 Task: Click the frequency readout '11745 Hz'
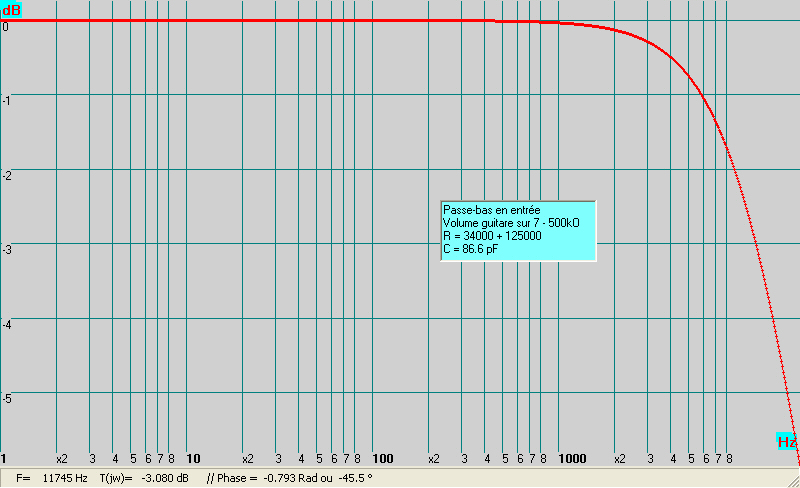(65, 478)
